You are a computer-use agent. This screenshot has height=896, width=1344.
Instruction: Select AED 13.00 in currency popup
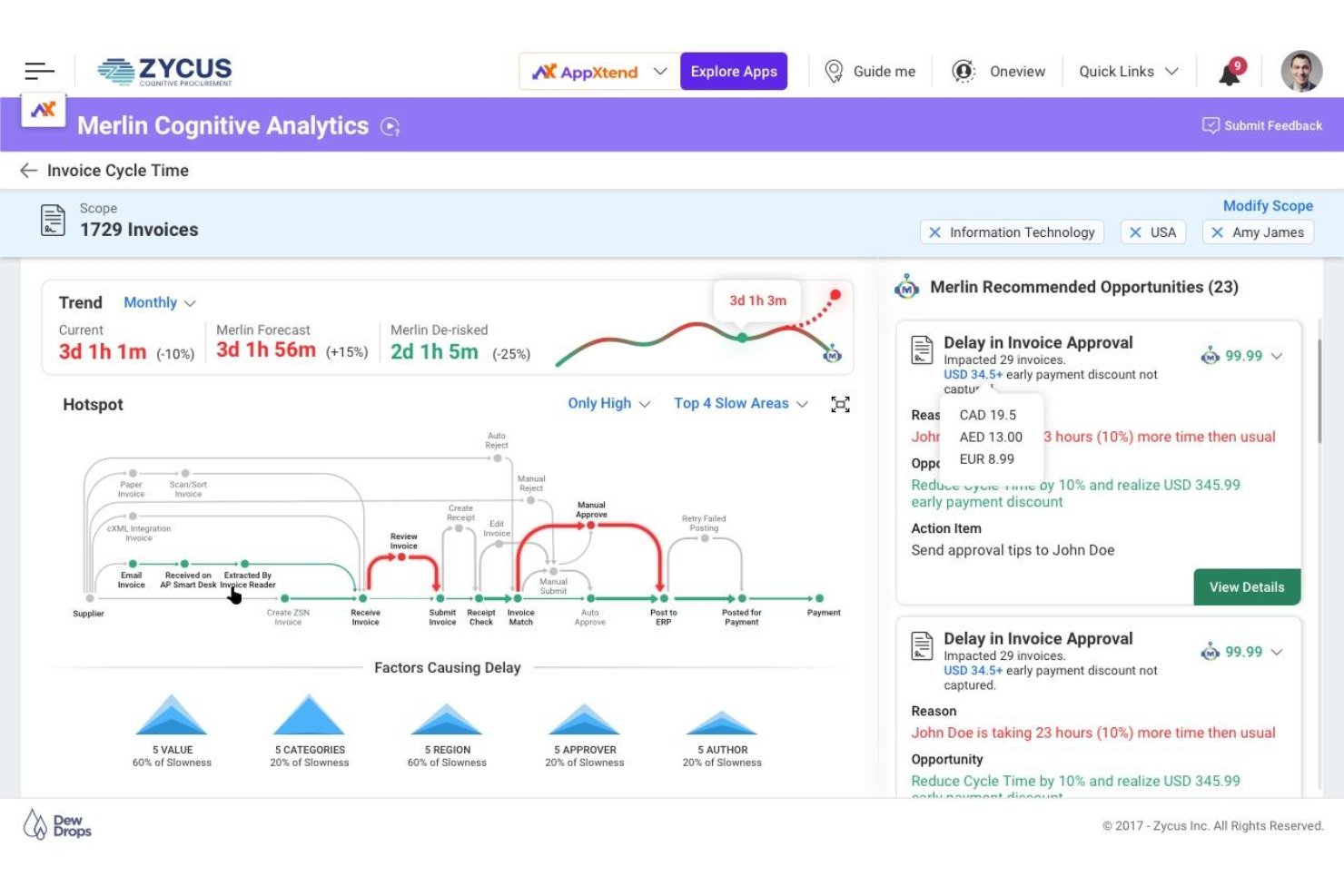pos(991,437)
